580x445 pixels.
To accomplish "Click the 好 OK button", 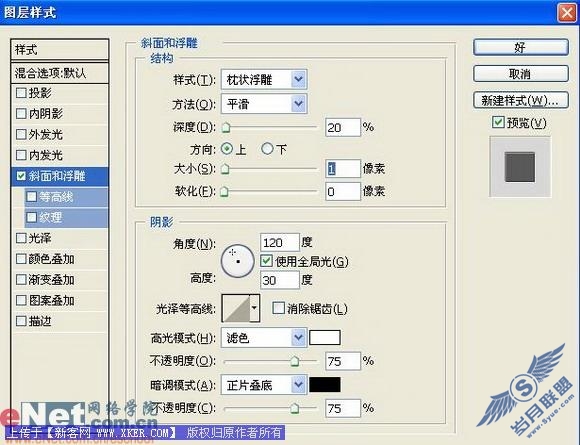I will click(x=520, y=47).
